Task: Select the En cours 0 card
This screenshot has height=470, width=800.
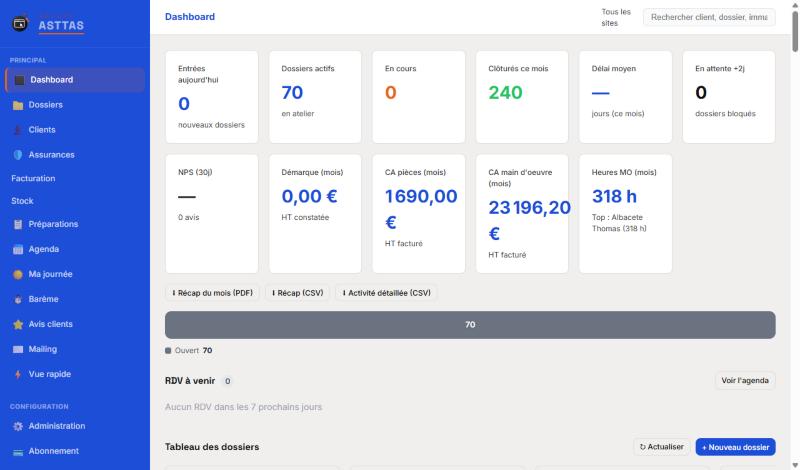Action: click(418, 97)
